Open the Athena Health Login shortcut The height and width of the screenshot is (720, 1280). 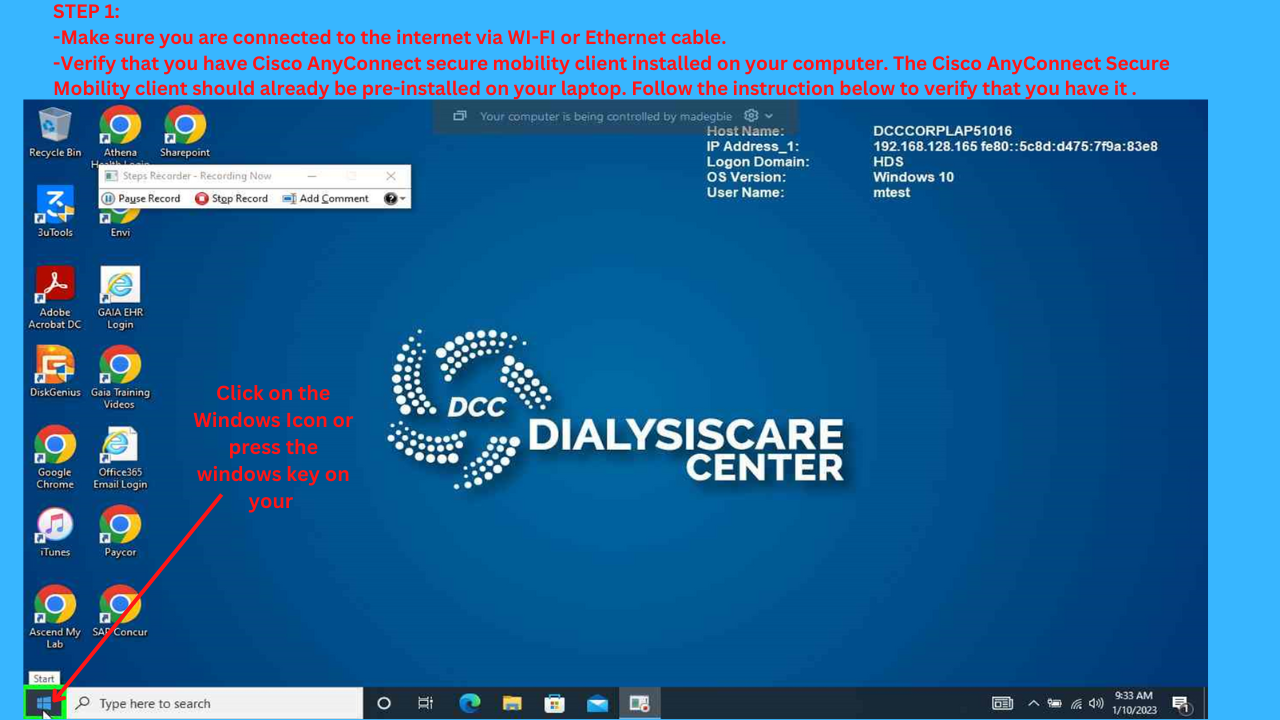click(120, 135)
